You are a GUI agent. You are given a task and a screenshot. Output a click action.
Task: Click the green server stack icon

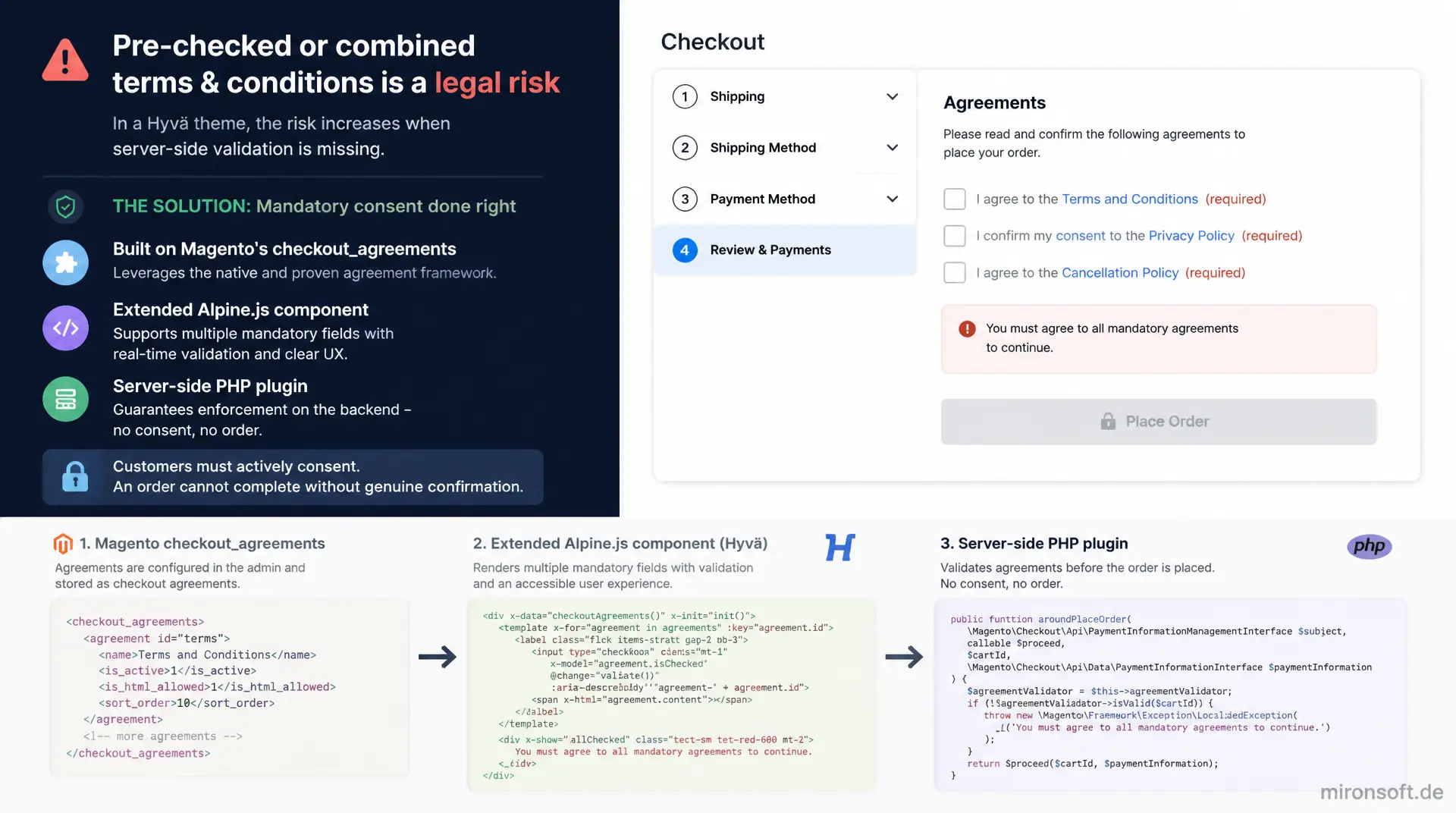pos(66,399)
